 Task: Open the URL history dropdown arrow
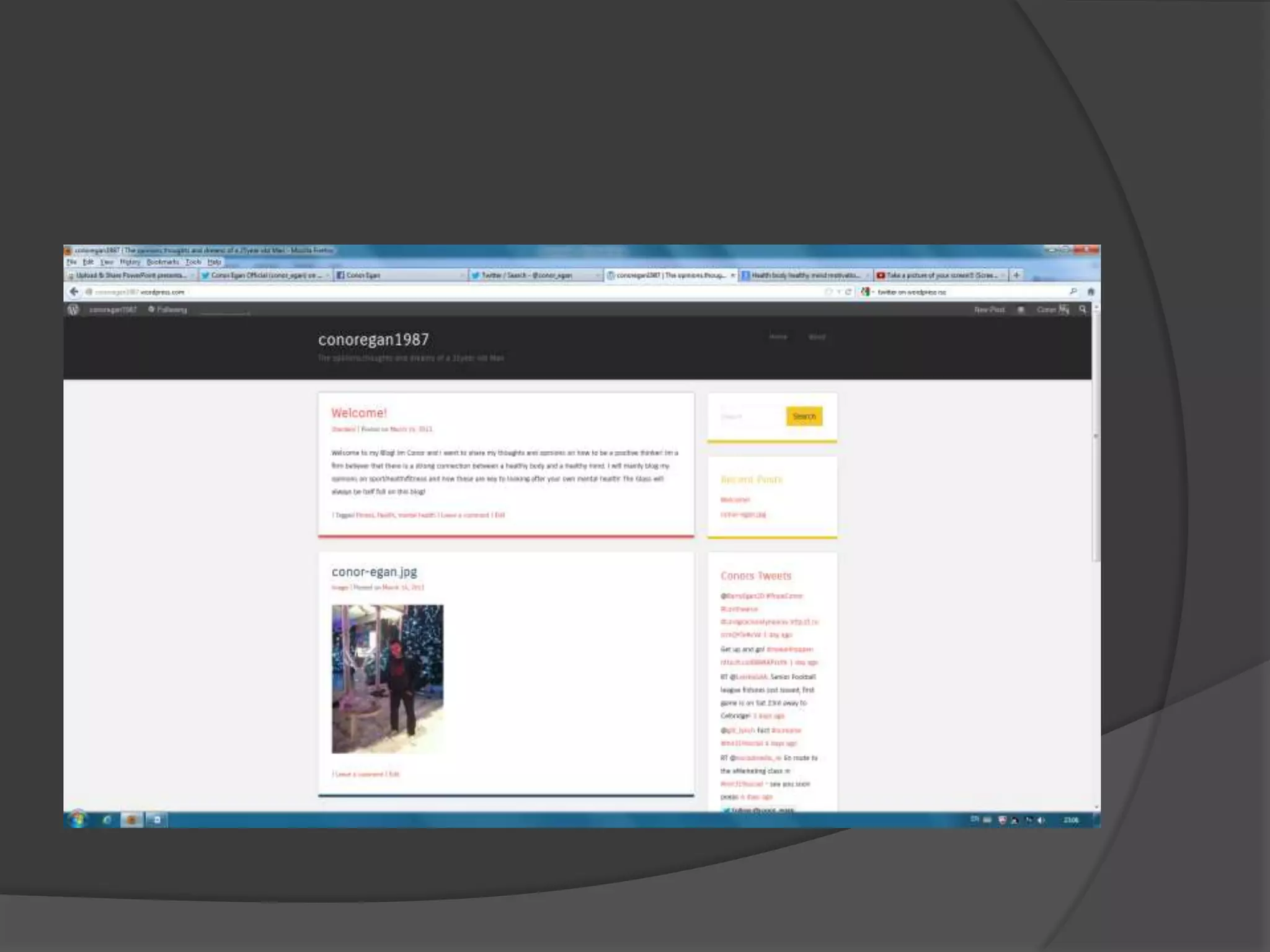coord(838,291)
